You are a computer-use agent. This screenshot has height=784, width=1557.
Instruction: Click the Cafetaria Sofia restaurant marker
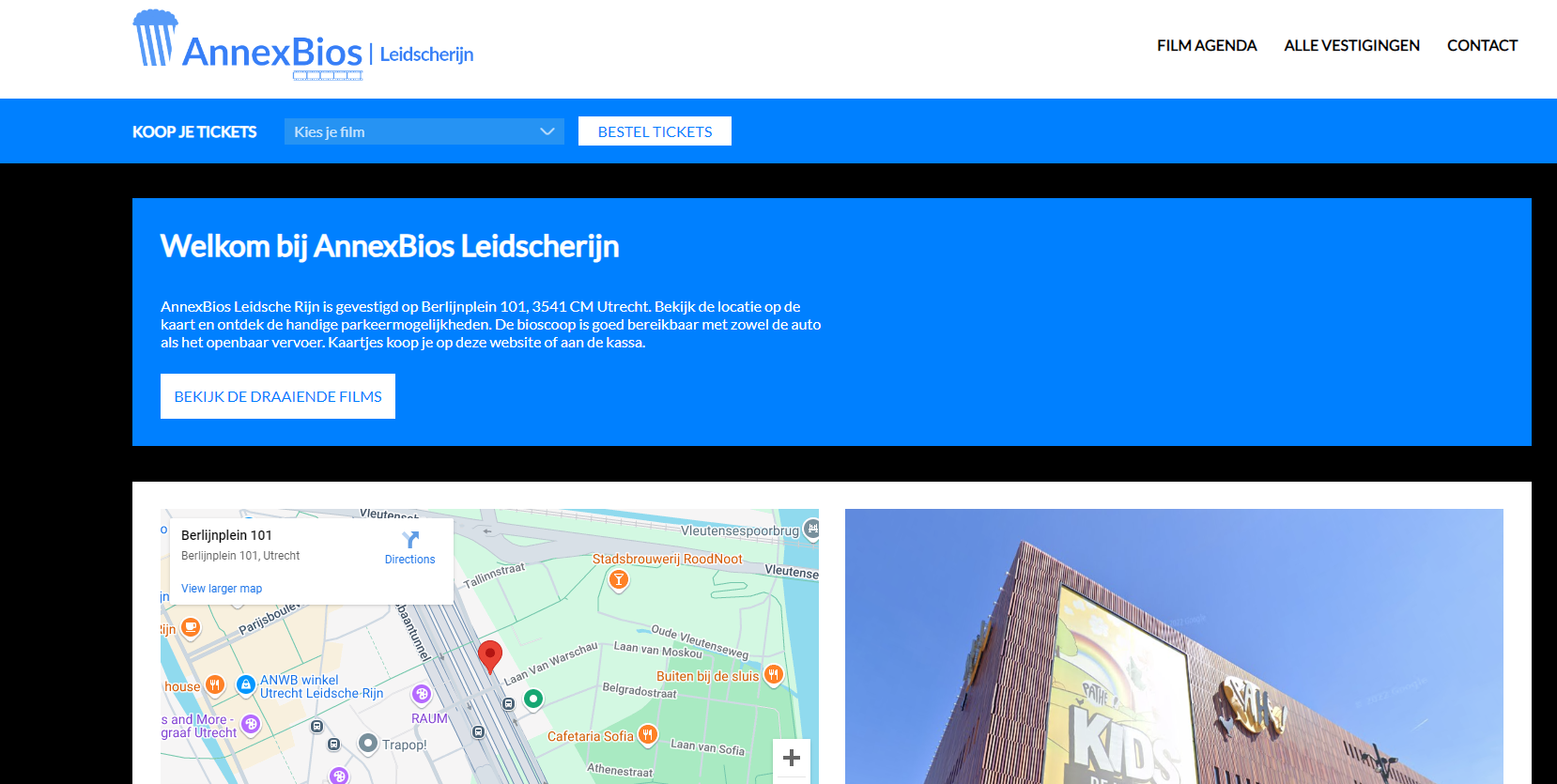647,735
